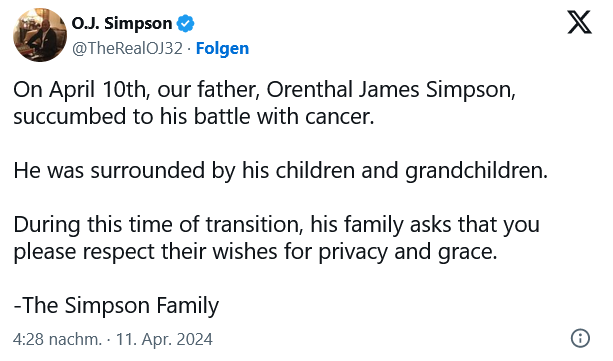The height and width of the screenshot is (361, 613).
Task: Click the blue verified checkmark badge
Action: 185,23
